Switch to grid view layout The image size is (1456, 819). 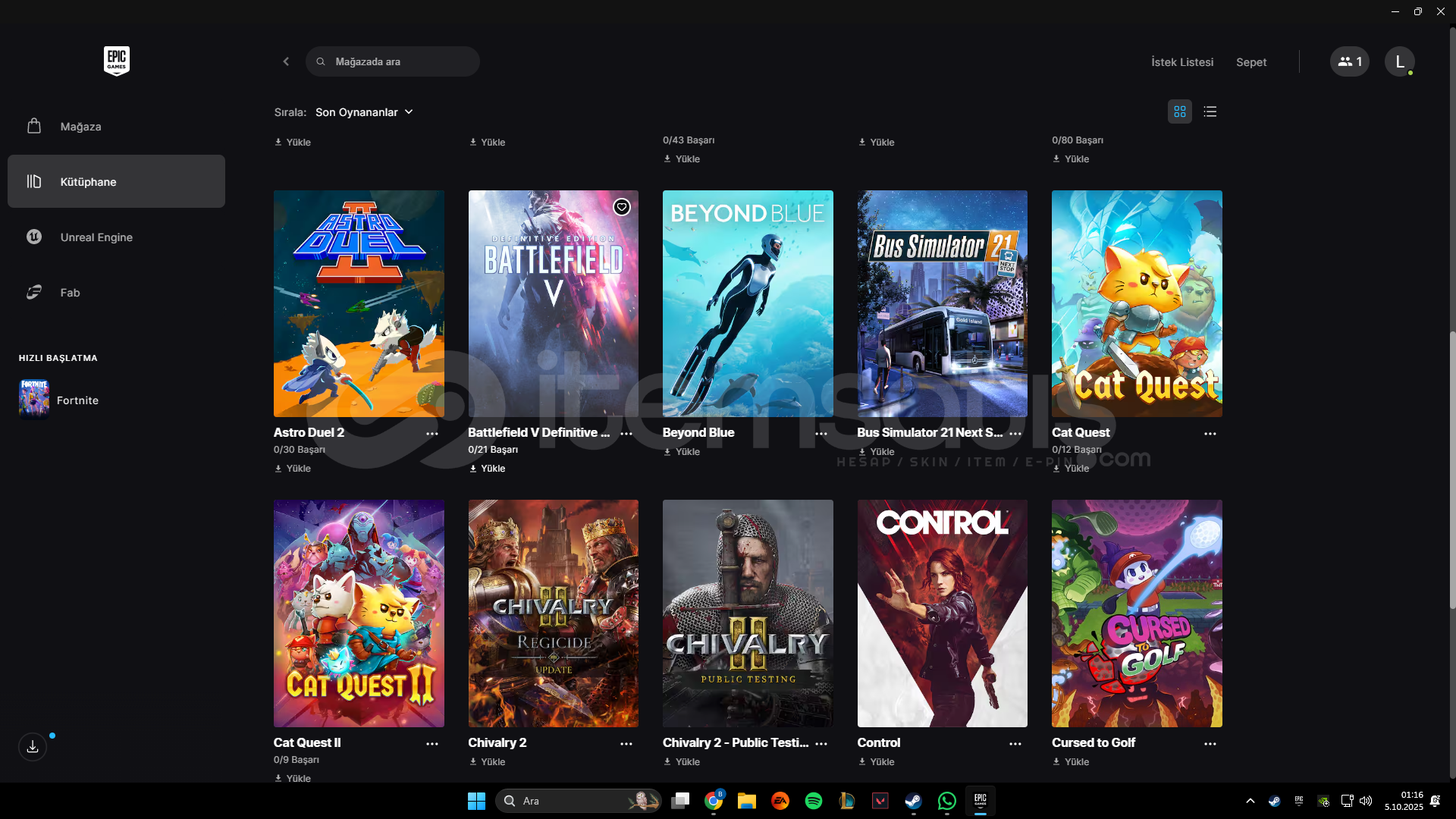pyautogui.click(x=1179, y=111)
